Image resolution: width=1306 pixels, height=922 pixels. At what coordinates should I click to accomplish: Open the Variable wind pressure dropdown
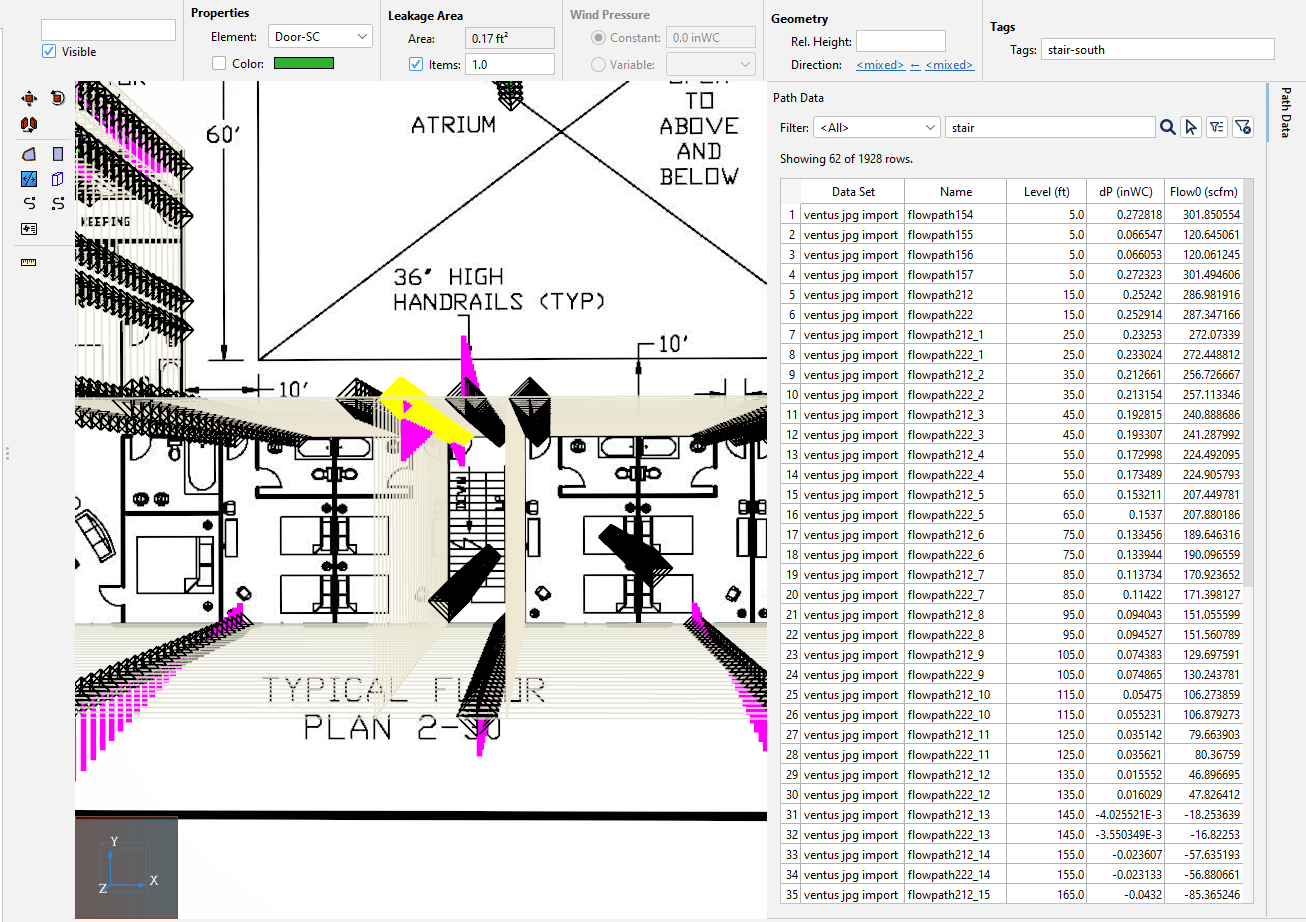pos(710,65)
